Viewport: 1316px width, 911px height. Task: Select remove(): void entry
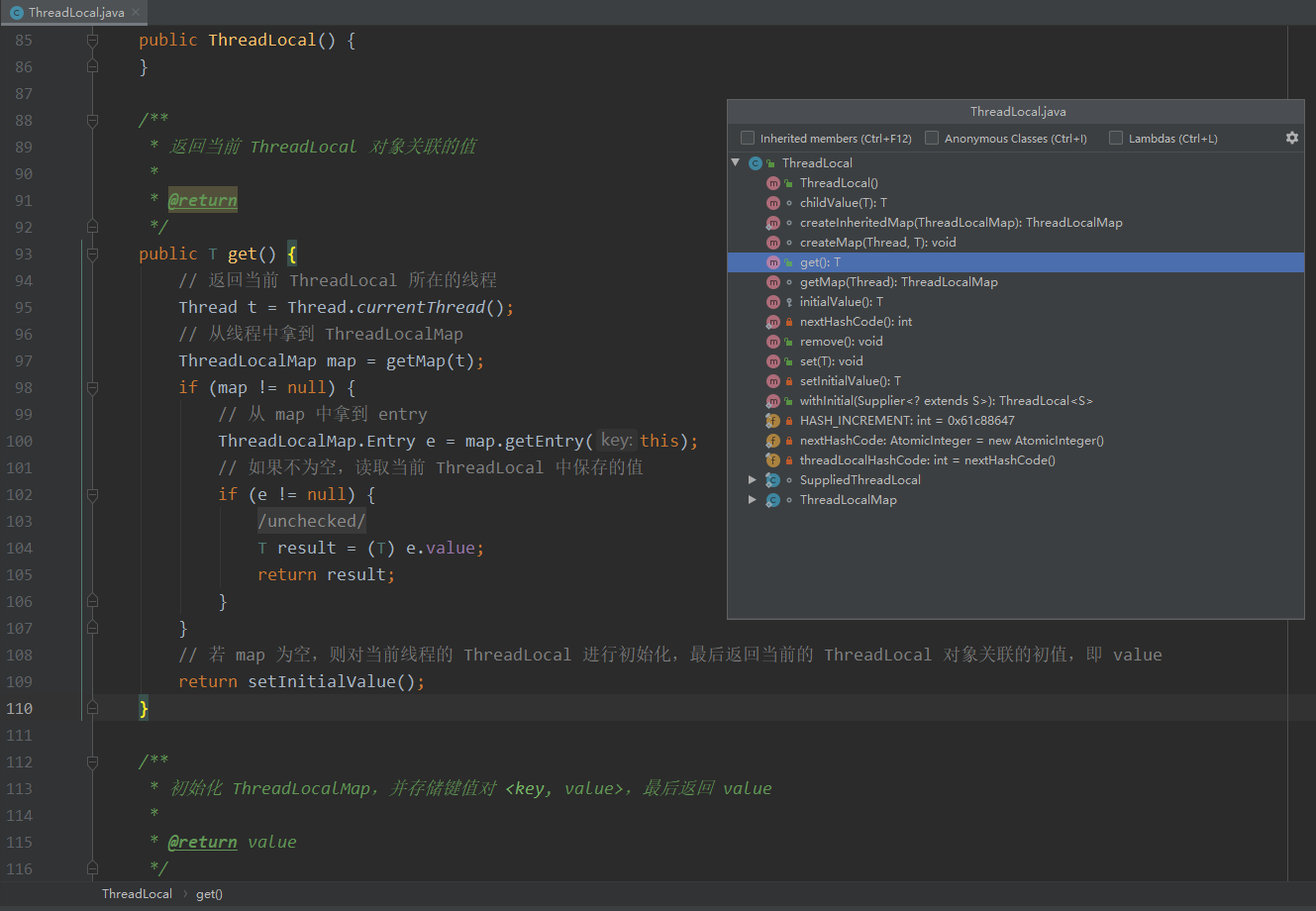pos(1016,342)
